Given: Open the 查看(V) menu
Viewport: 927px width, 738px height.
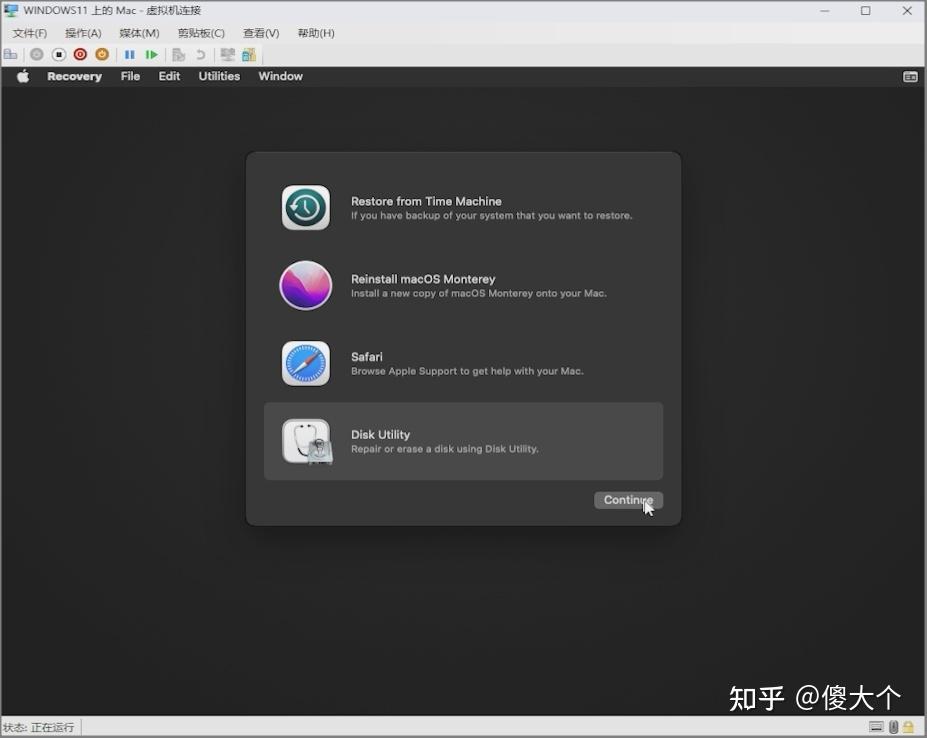Looking at the screenshot, I should [261, 33].
